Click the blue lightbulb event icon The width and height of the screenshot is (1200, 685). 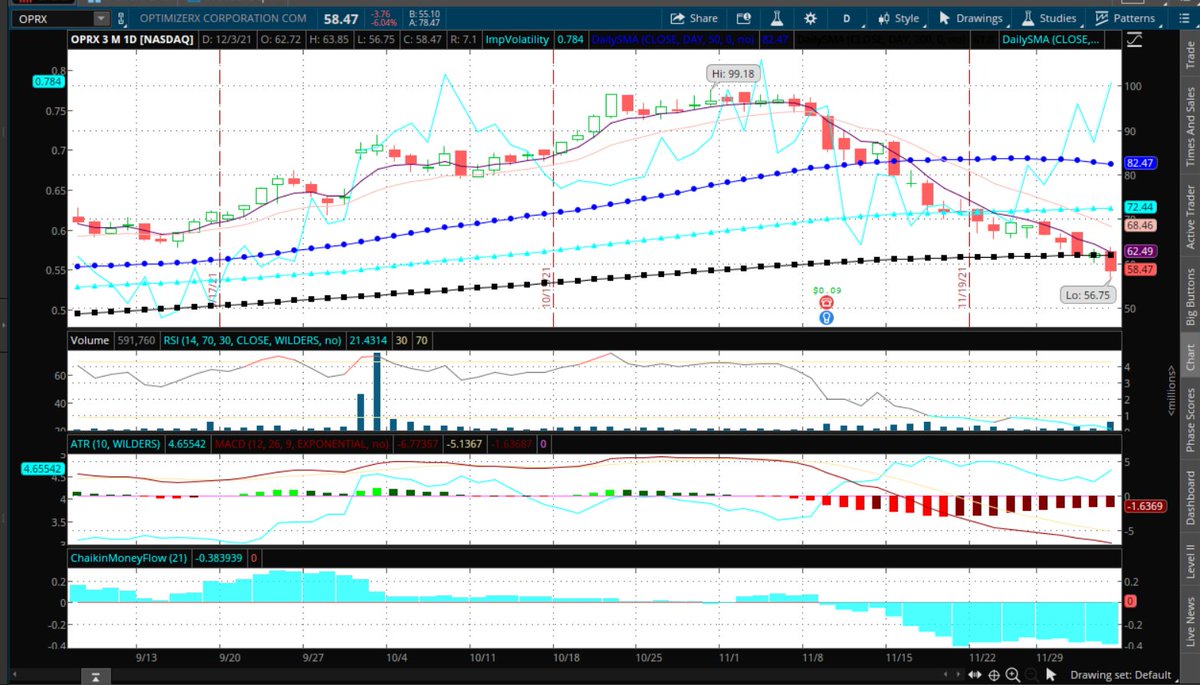click(826, 317)
